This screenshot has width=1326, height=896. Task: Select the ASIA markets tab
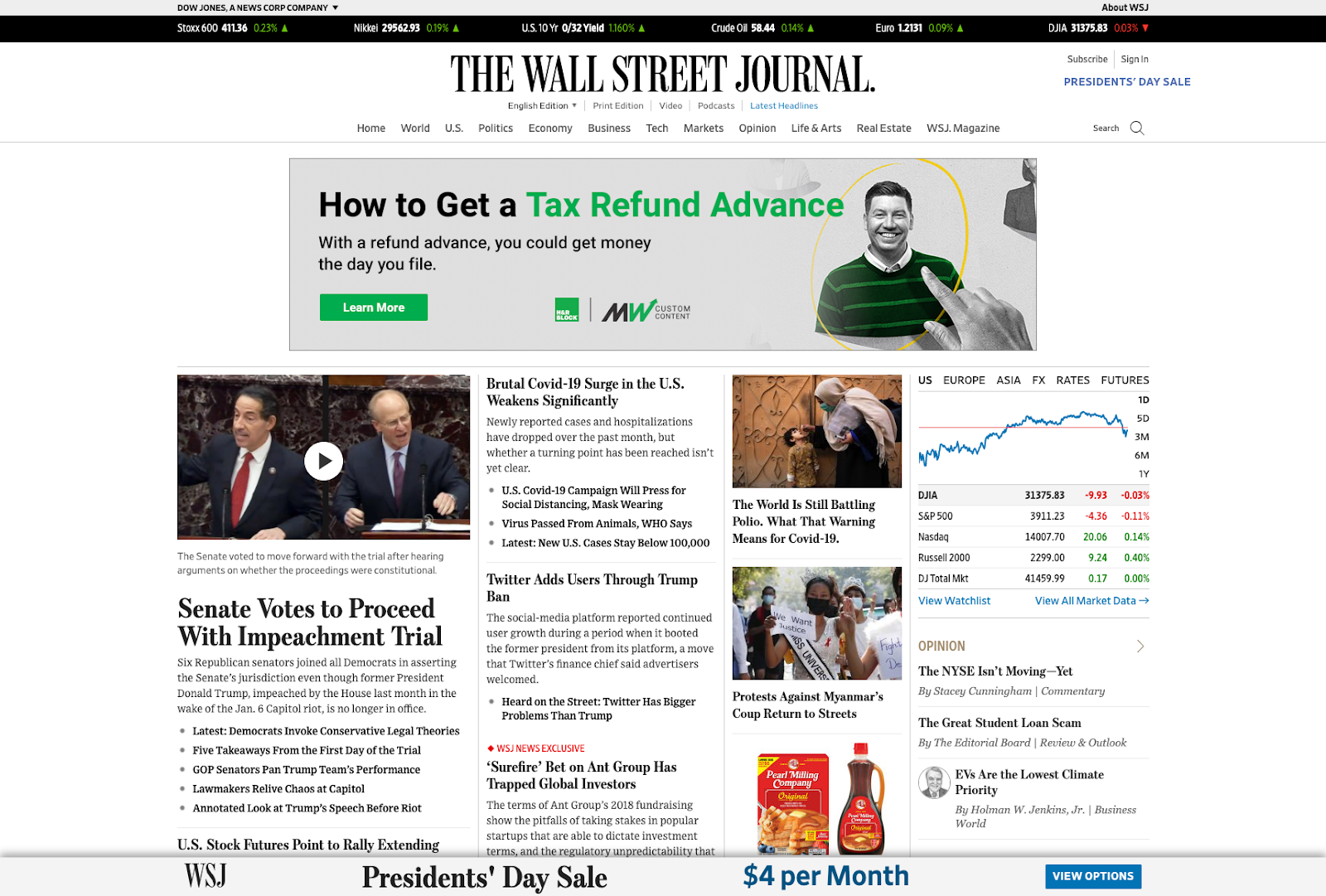click(1009, 380)
